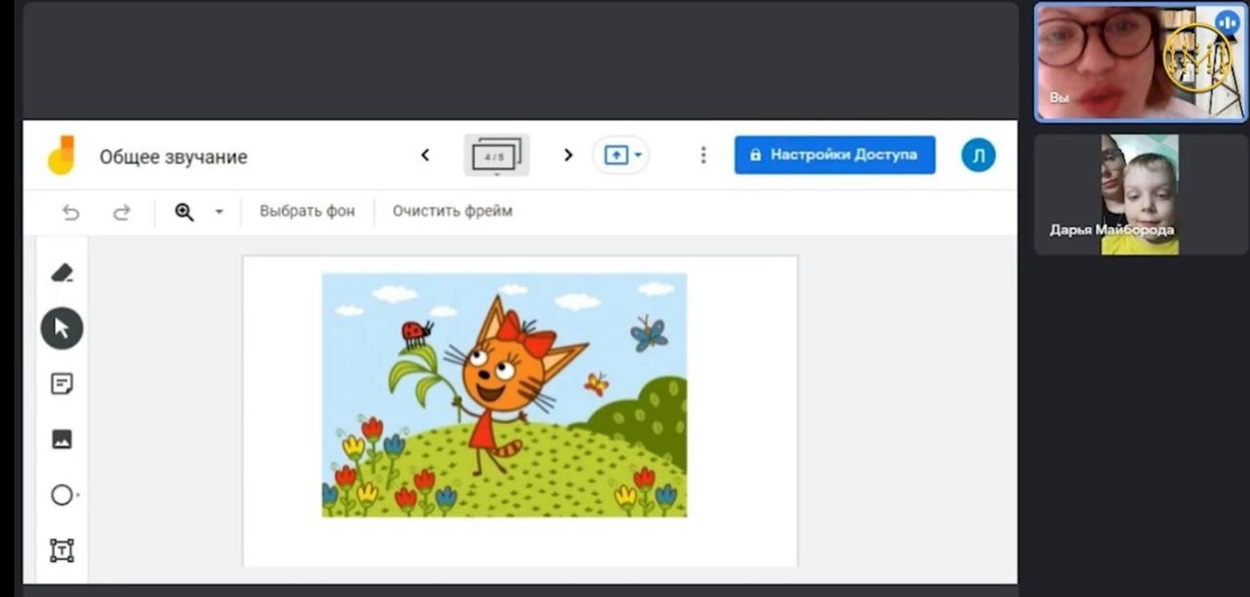This screenshot has width=1250, height=597.
Task: Open the account avatar 'Л'
Action: (x=978, y=155)
